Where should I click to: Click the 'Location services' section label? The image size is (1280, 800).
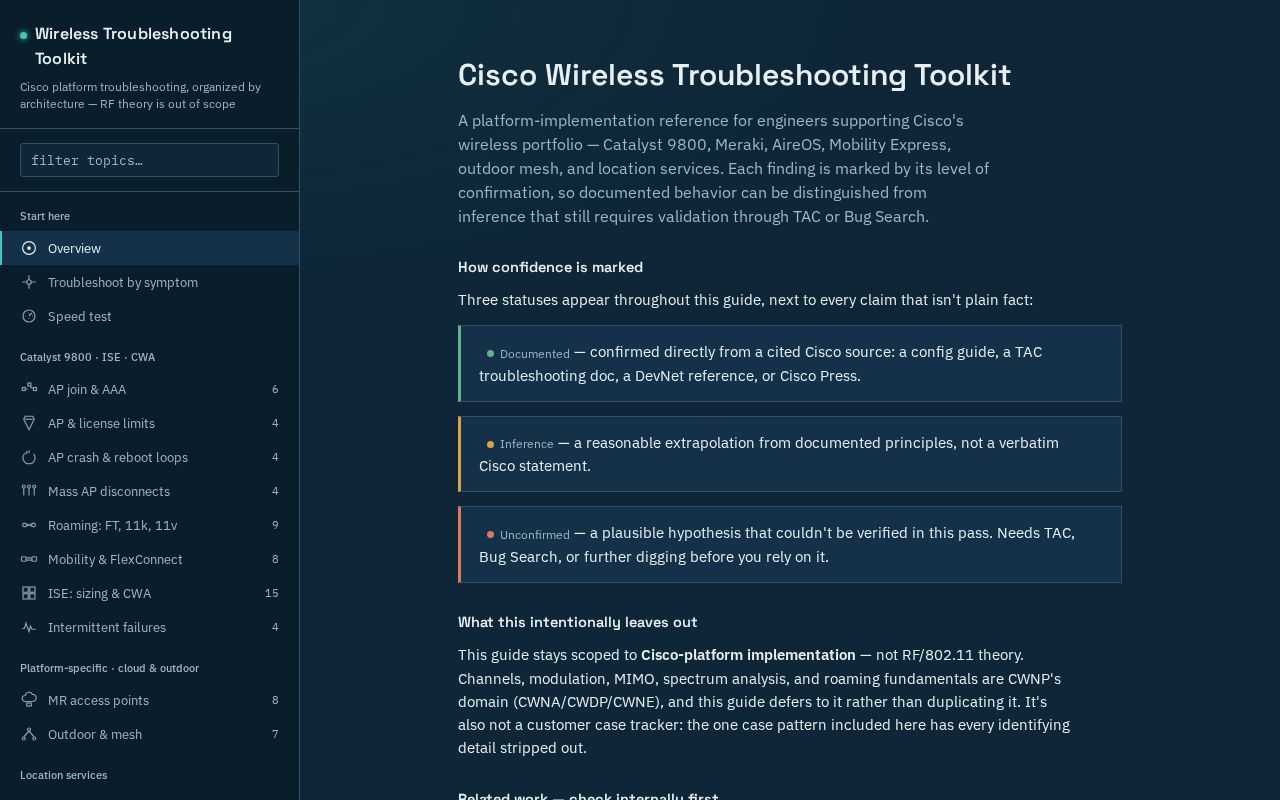[63, 775]
